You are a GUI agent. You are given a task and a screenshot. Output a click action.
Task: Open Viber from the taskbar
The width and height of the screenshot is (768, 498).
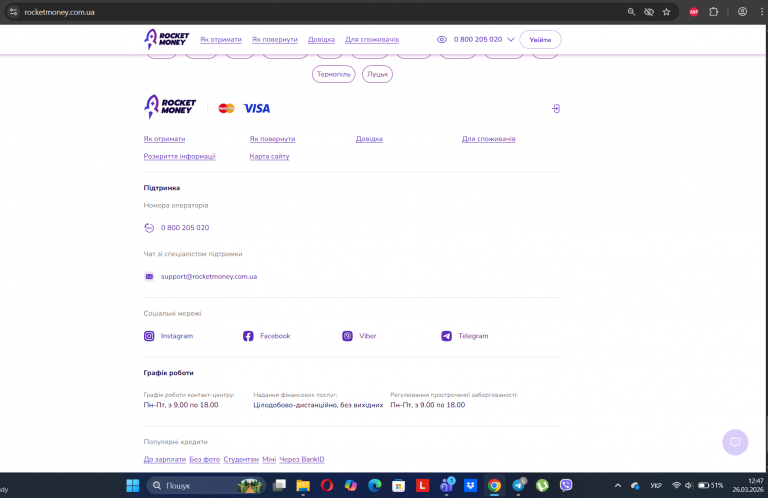tap(566, 486)
